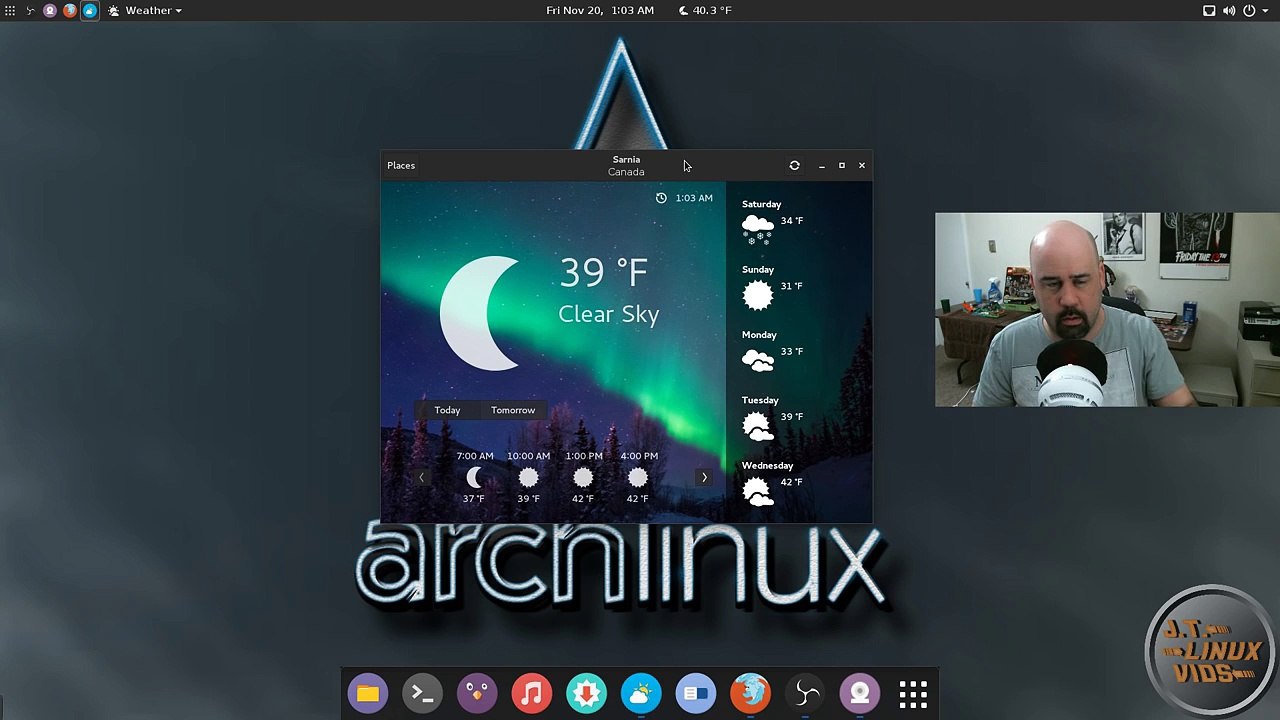Close the Weather window
1280x720 pixels.
click(862, 165)
